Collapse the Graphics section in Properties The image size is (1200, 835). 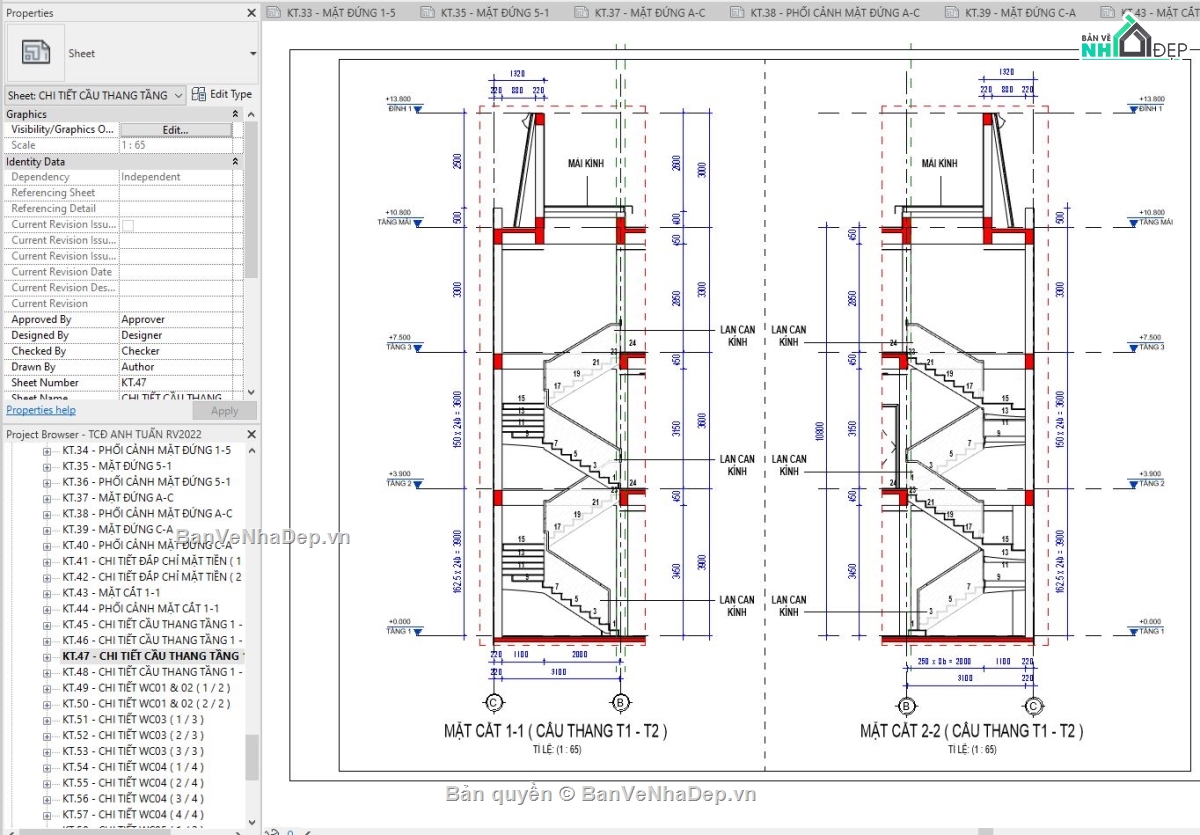[x=233, y=113]
